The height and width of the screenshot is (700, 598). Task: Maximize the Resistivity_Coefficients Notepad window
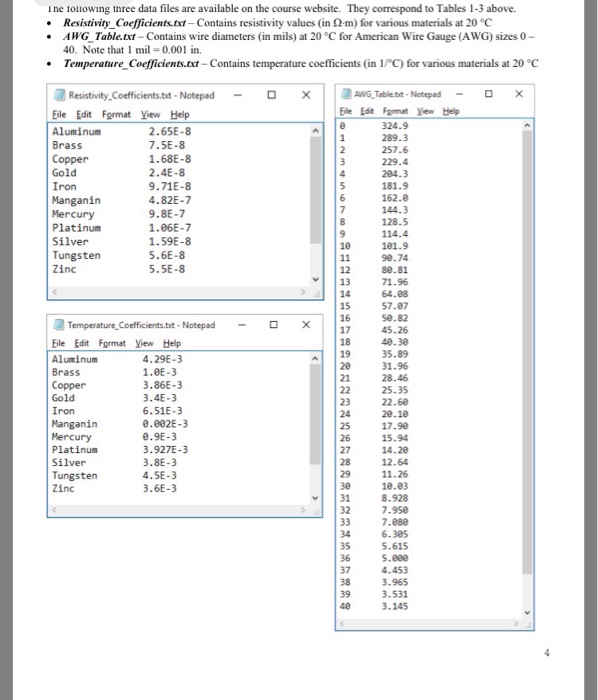click(271, 95)
